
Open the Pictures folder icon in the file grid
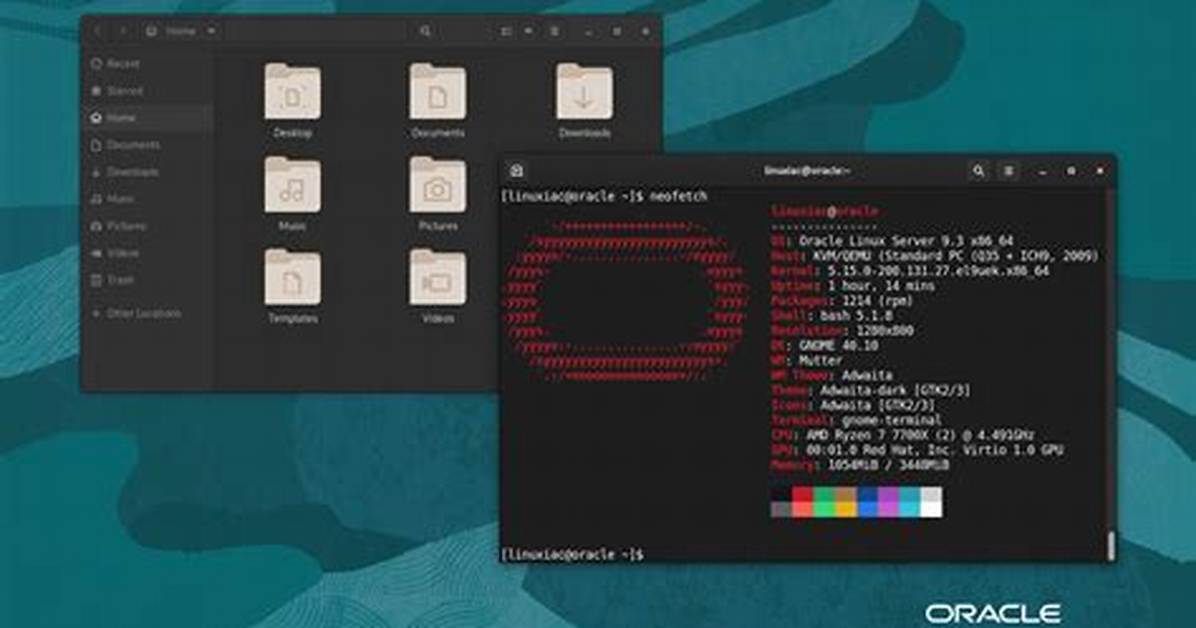coord(437,185)
